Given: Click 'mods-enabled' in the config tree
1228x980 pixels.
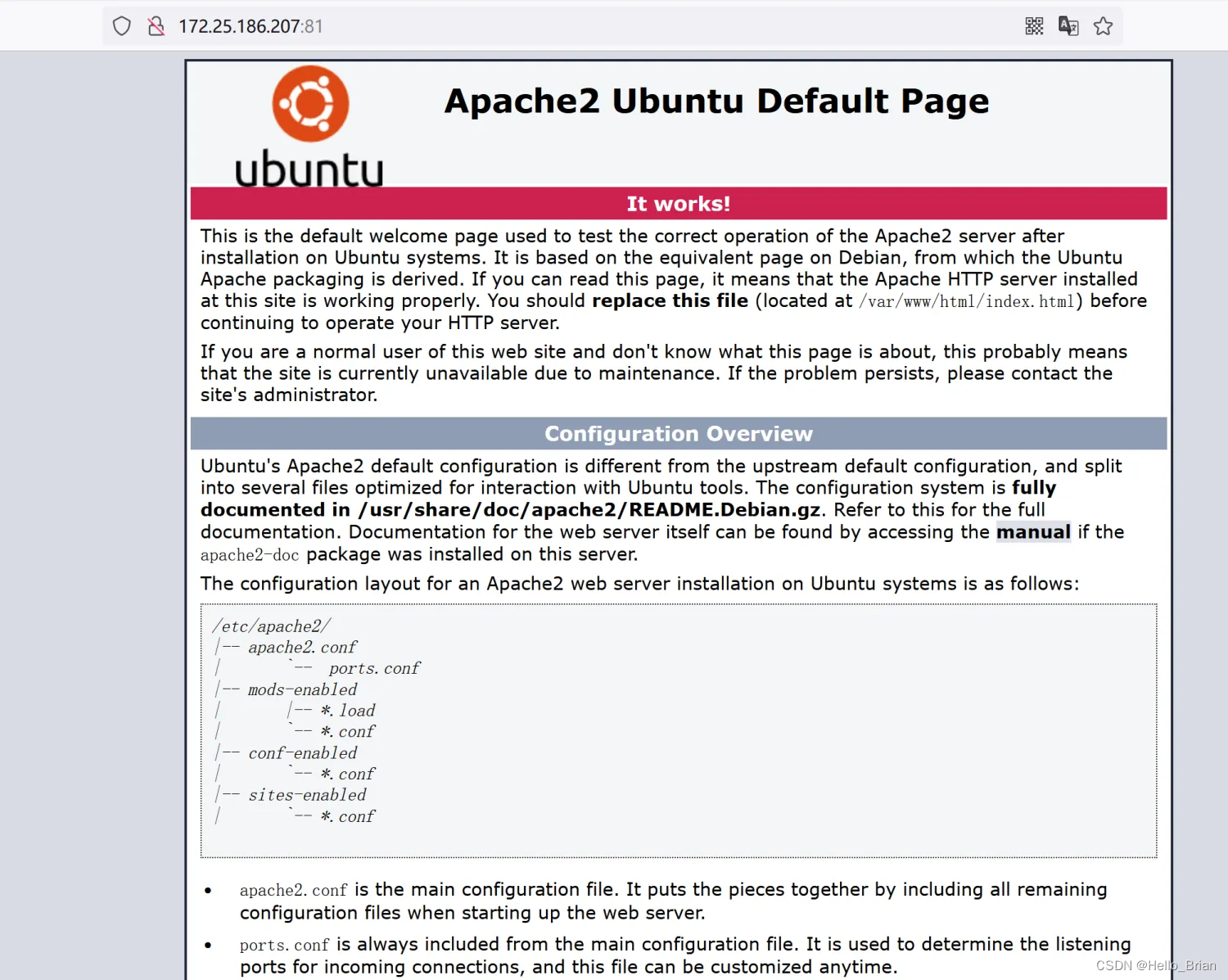Looking at the screenshot, I should click(x=303, y=689).
